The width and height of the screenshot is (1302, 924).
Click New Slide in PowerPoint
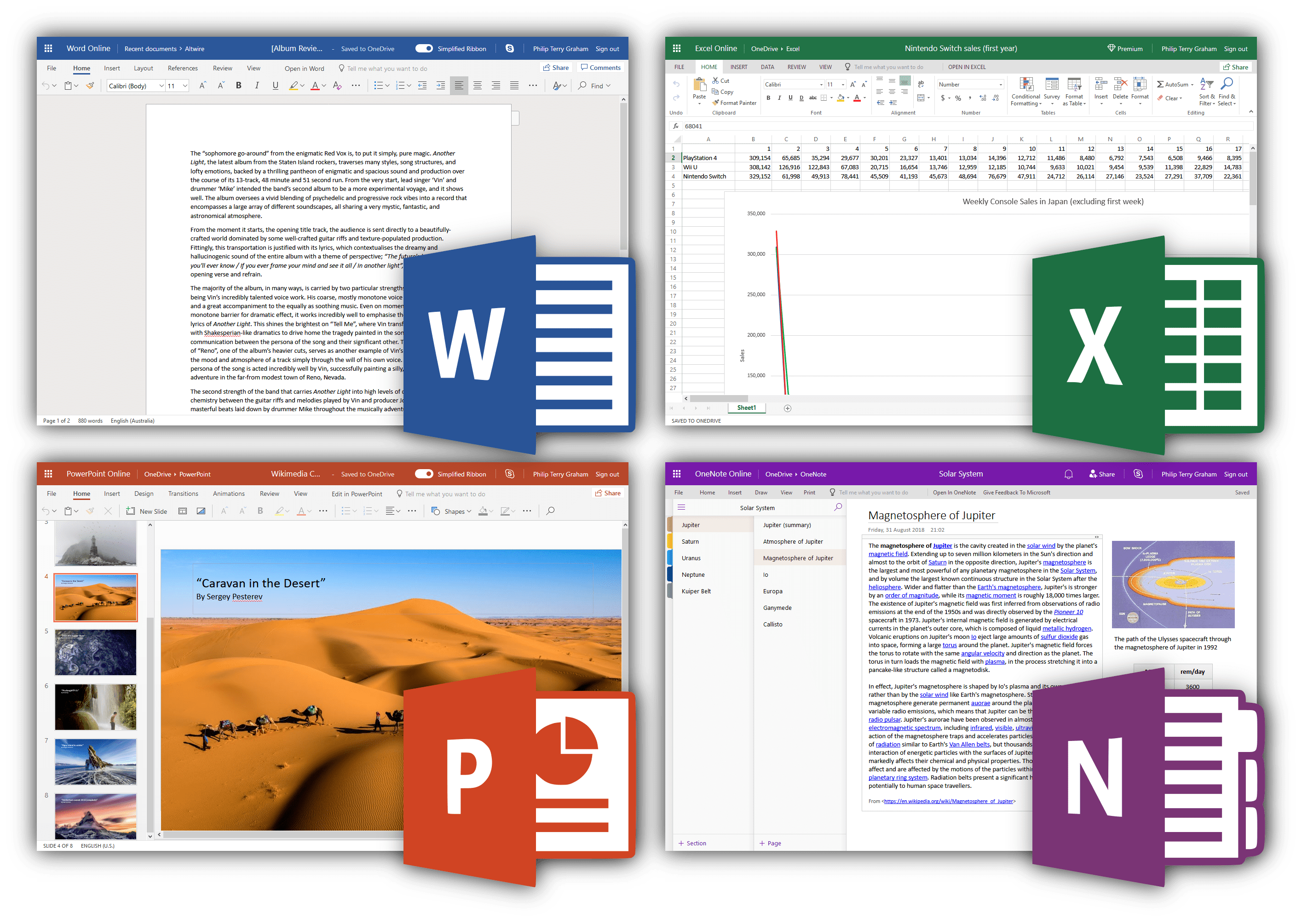pos(147,511)
